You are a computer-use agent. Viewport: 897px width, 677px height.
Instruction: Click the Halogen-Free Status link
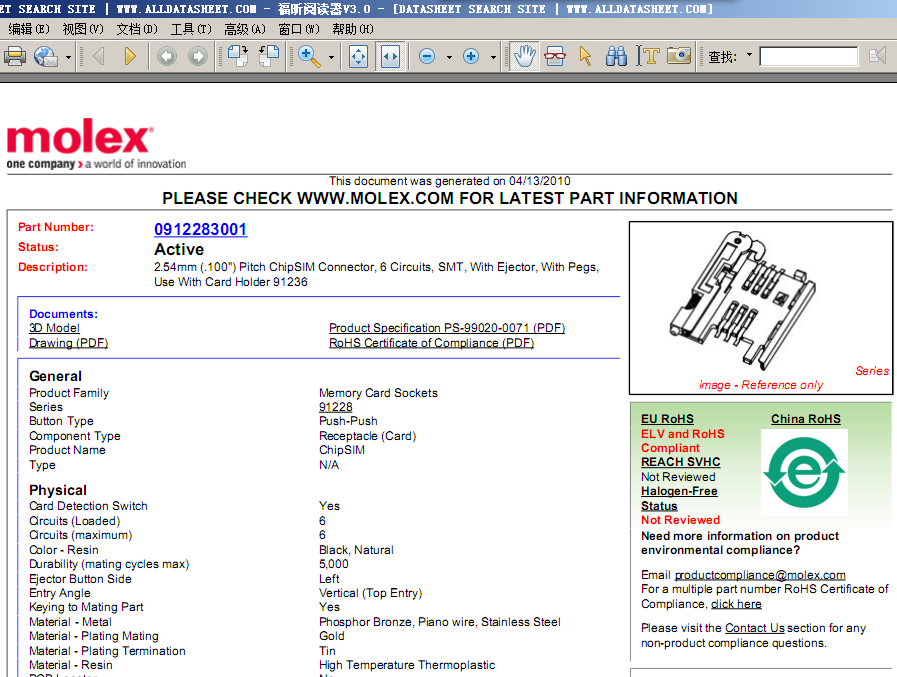(x=679, y=498)
